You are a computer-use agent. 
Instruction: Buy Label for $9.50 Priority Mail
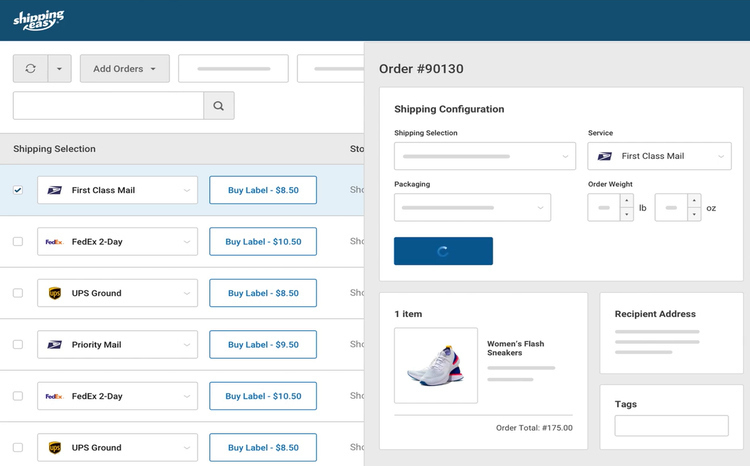pos(263,345)
